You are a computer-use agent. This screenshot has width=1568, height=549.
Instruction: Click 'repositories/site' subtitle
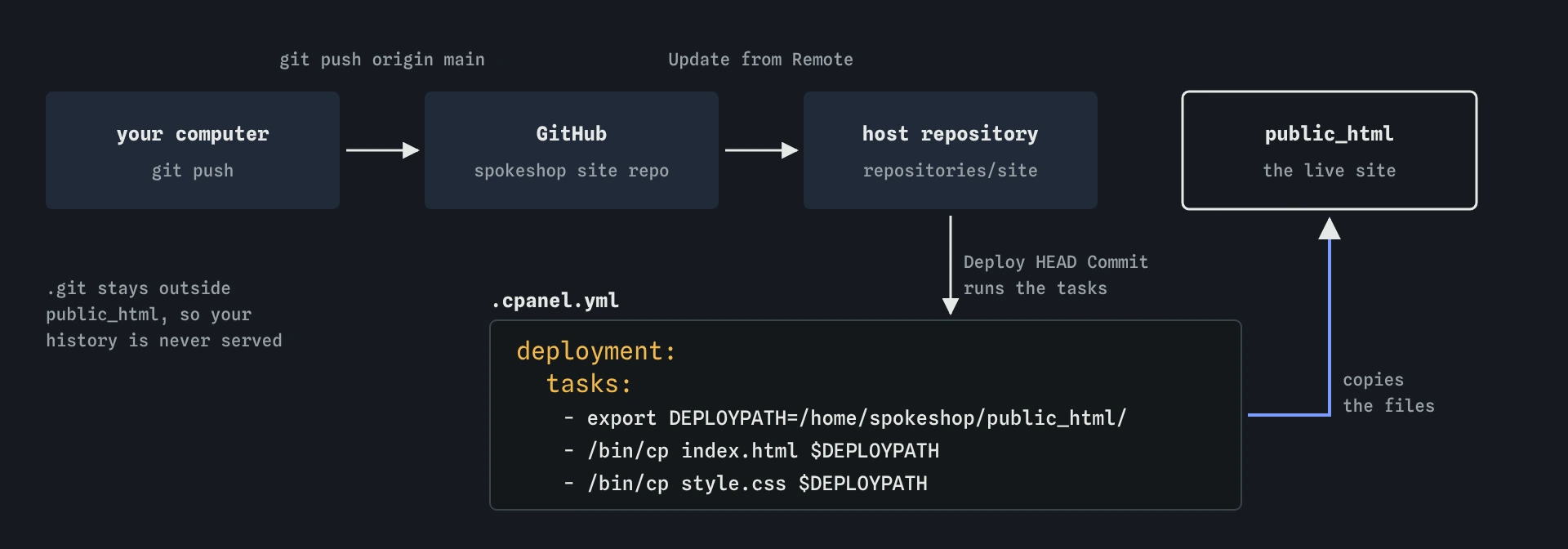pyautogui.click(x=951, y=171)
